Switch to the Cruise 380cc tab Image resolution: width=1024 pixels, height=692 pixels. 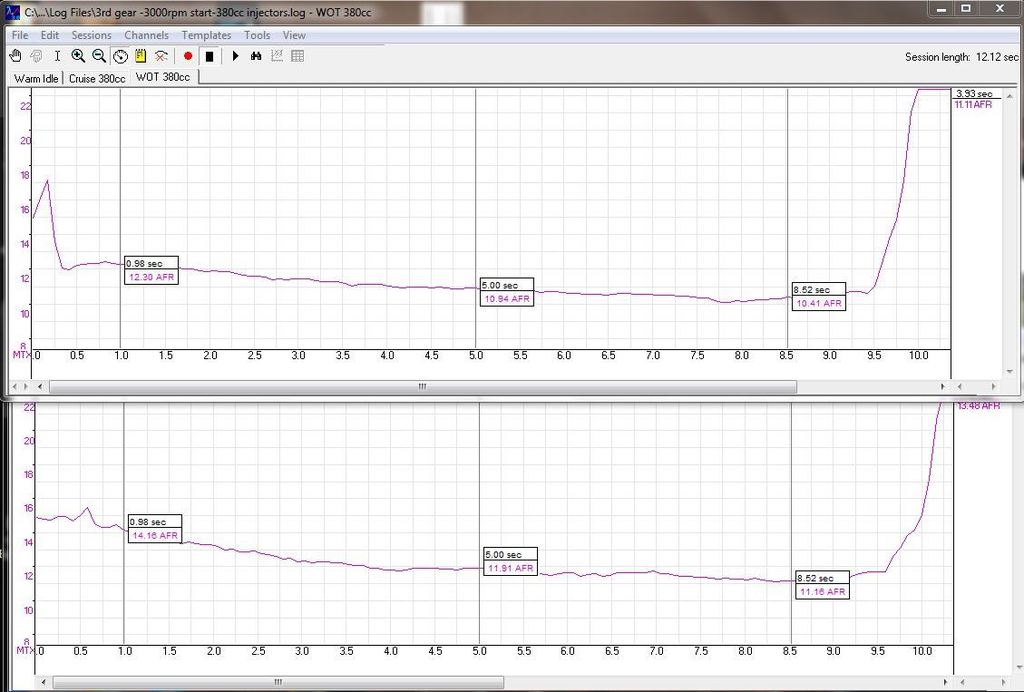[97, 78]
